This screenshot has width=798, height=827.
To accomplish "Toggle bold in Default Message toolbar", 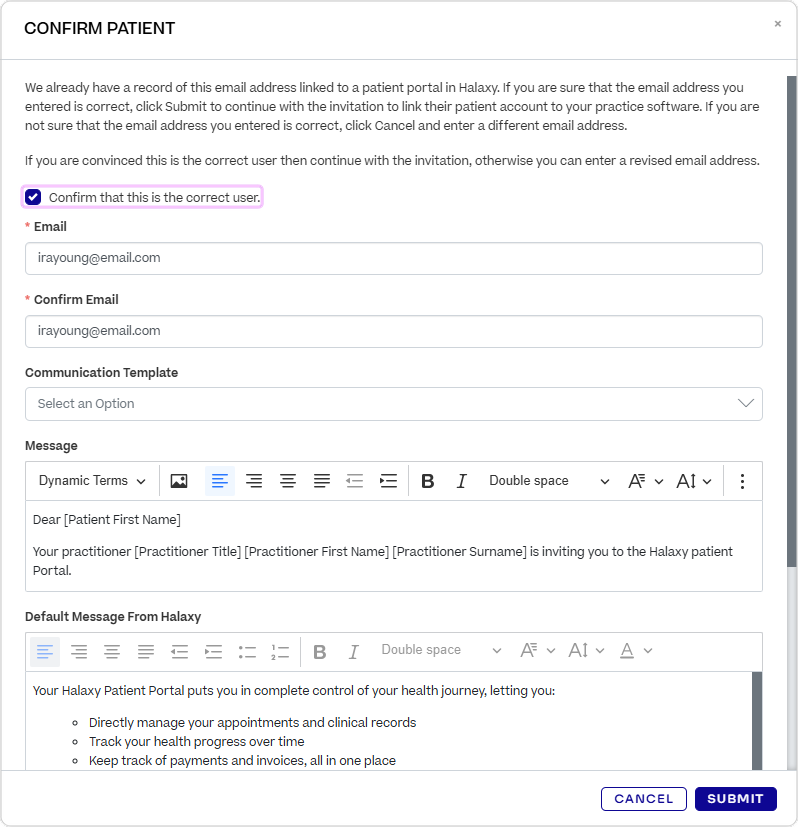I will 320,652.
